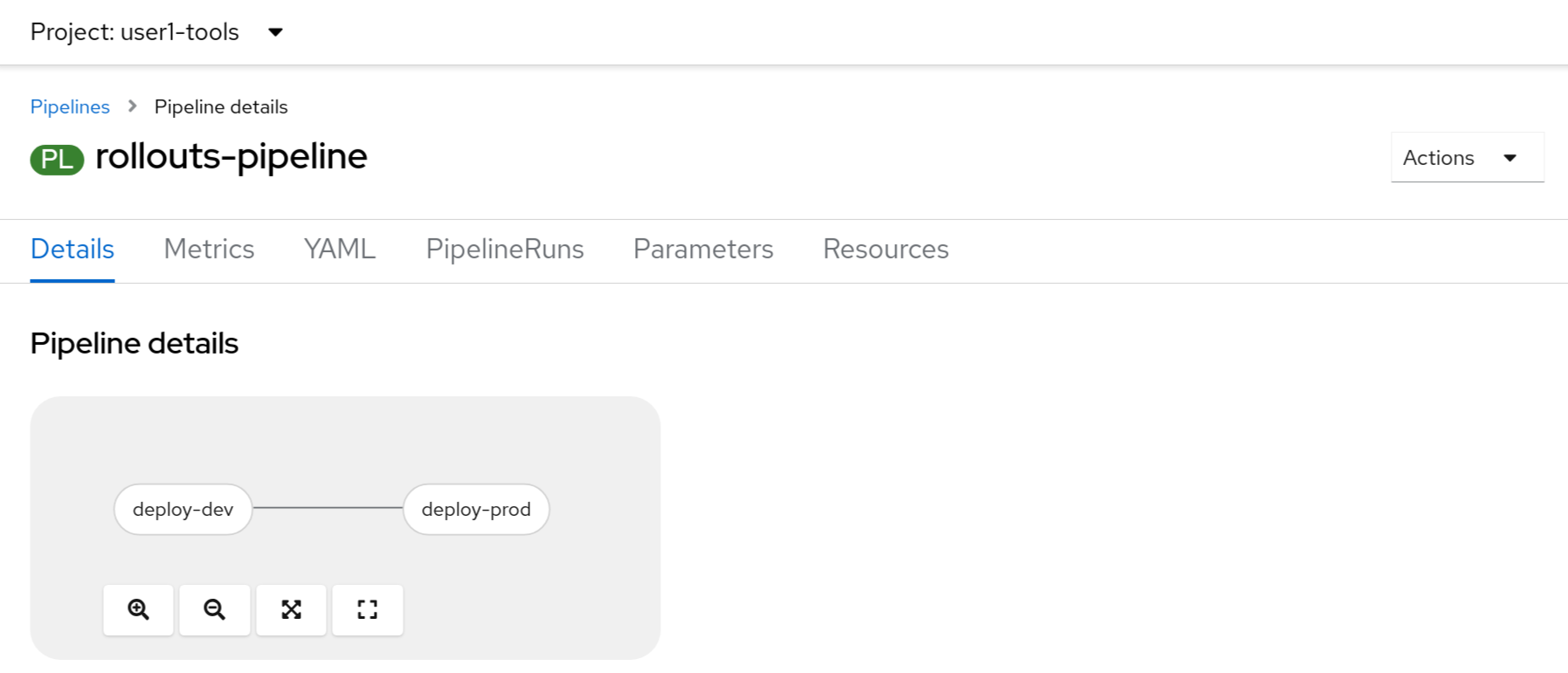Screen dimensions: 1568x673
Task: Select the deploy-prod task node
Action: pyautogui.click(x=476, y=509)
